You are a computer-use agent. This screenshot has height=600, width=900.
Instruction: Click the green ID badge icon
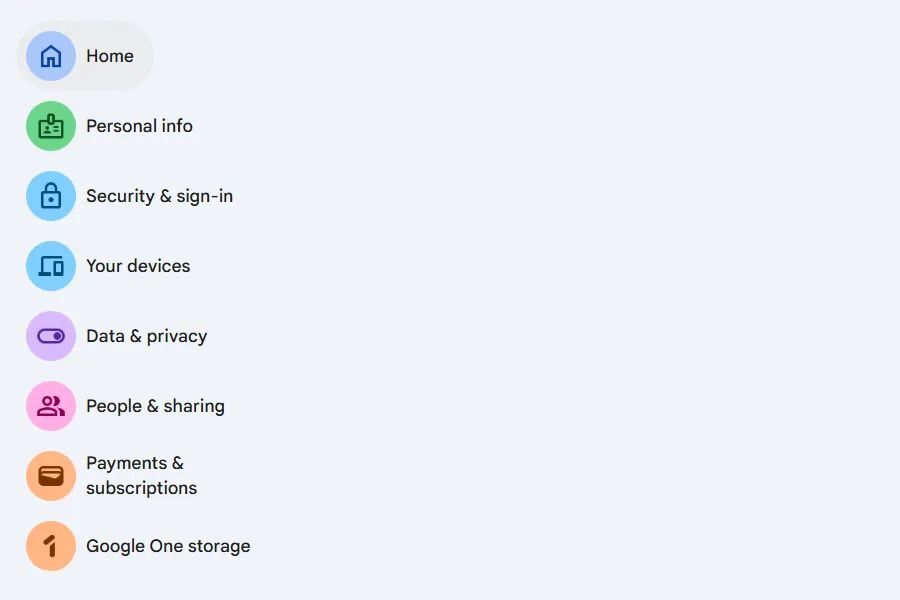pyautogui.click(x=51, y=126)
